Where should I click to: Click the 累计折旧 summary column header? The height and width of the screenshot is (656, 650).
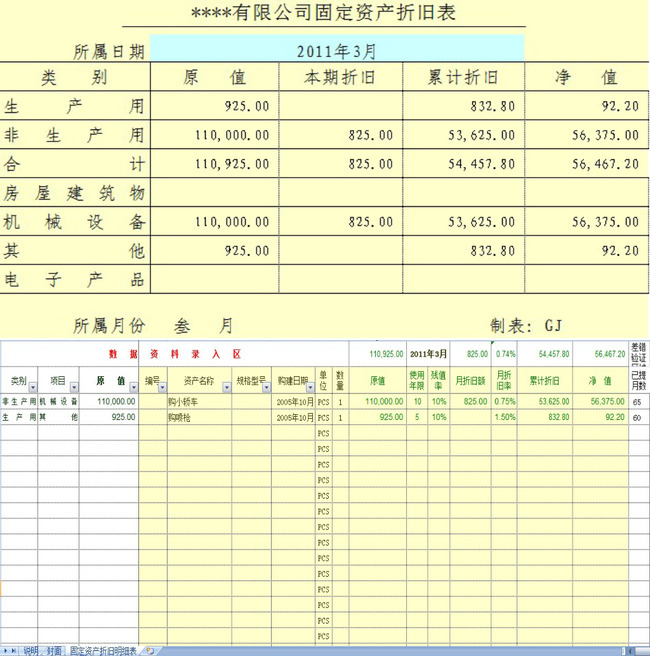[x=463, y=77]
